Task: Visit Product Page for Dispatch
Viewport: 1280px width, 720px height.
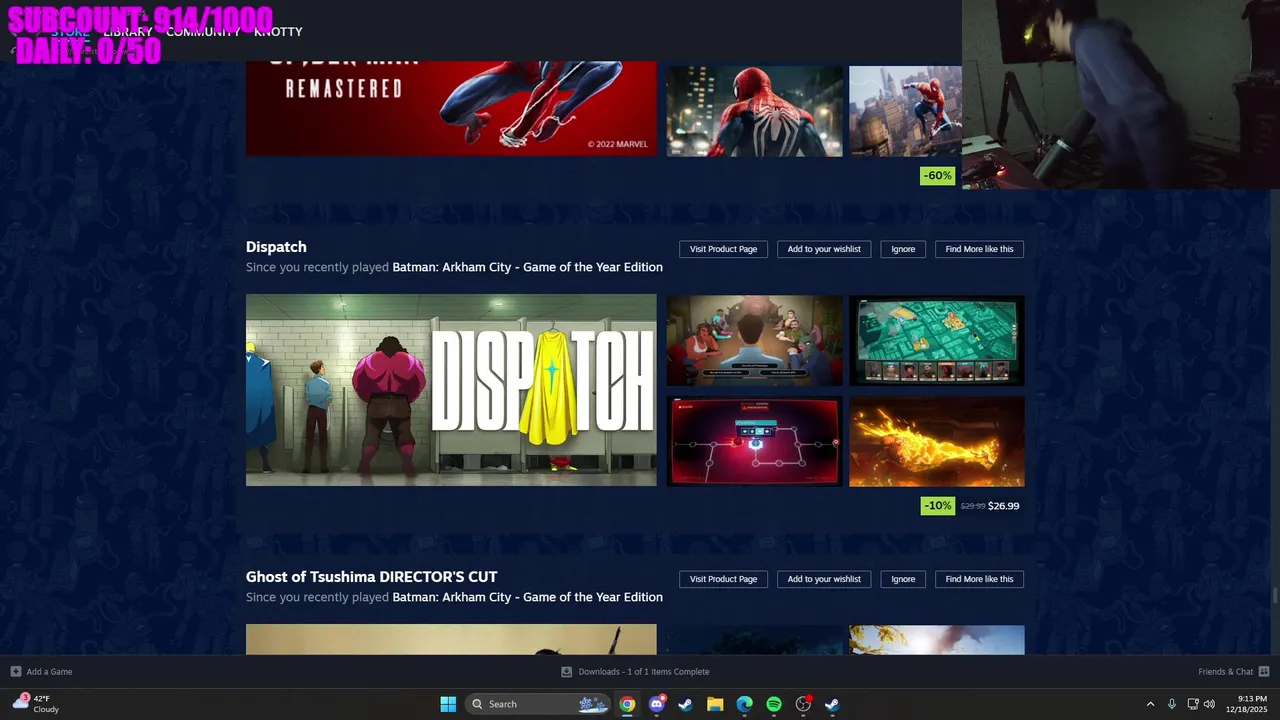Action: (x=723, y=249)
